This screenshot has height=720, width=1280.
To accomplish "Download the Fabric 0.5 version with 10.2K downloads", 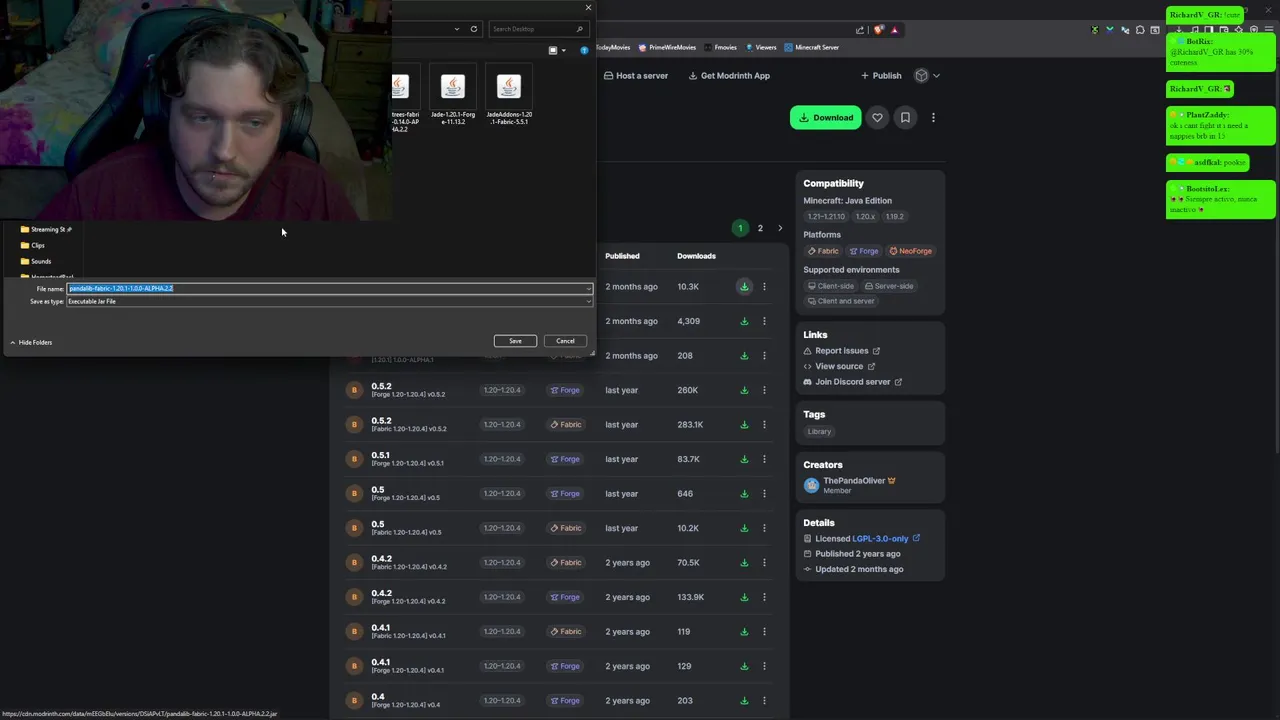I will (x=744, y=528).
